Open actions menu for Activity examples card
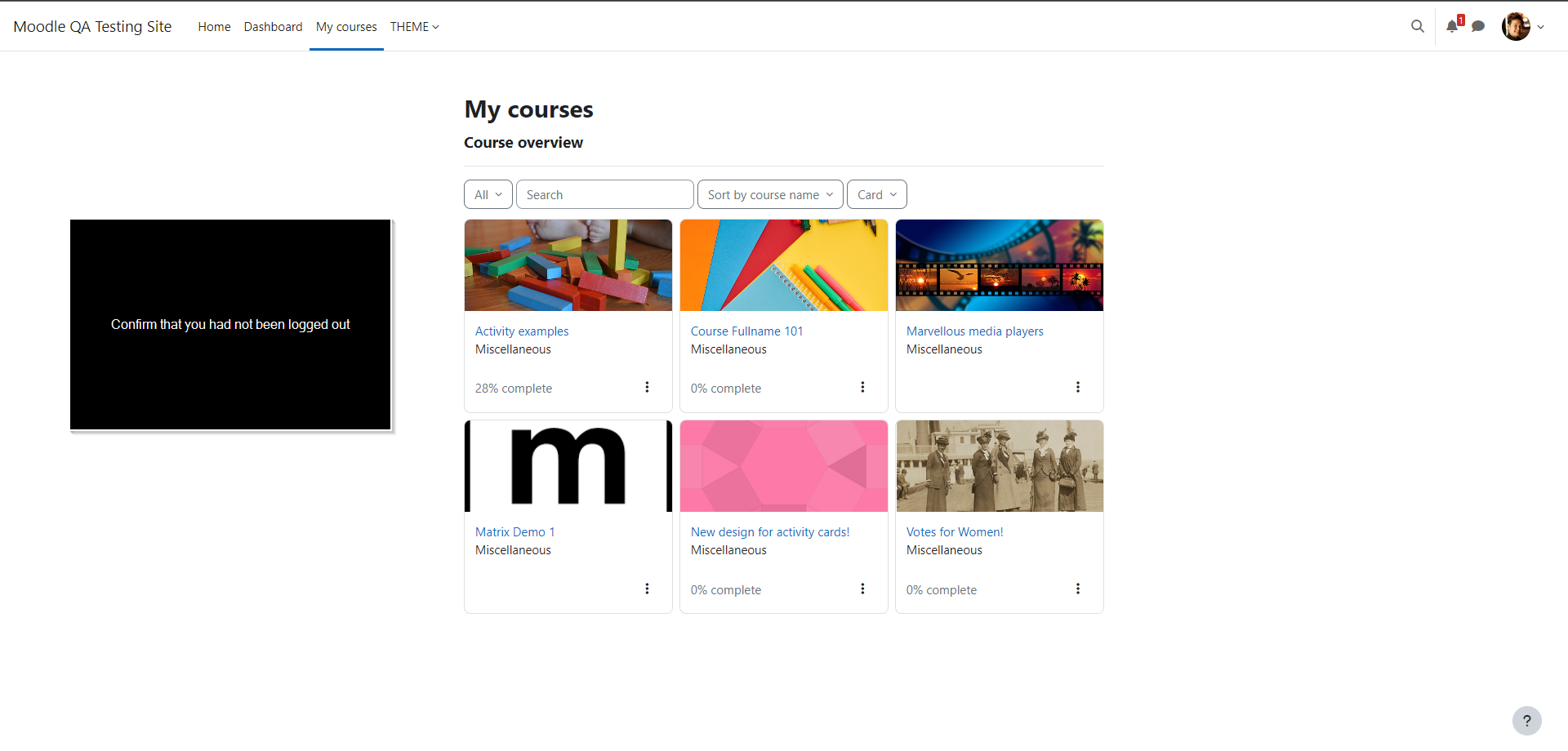This screenshot has width=1568, height=751. click(x=647, y=387)
